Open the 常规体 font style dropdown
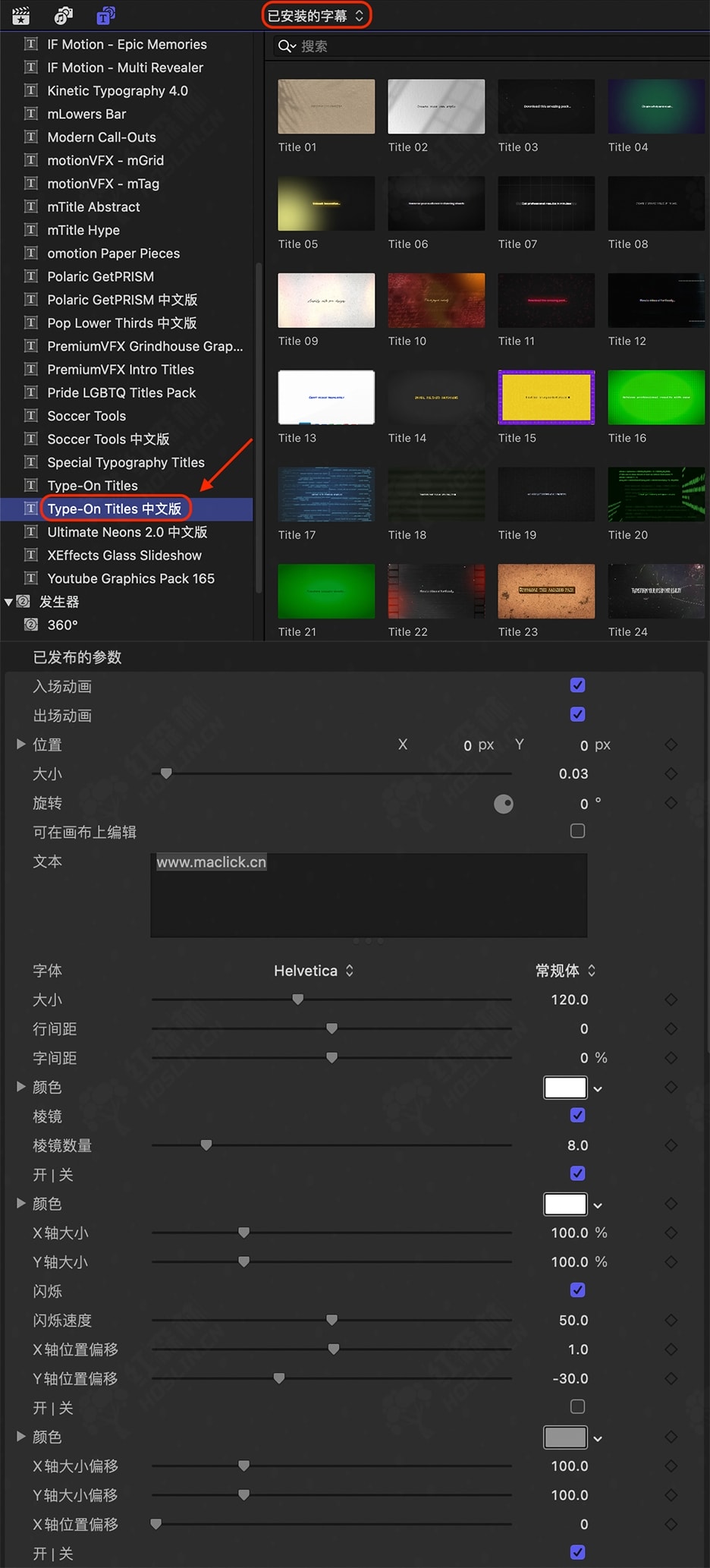The image size is (710, 1568). click(x=565, y=971)
